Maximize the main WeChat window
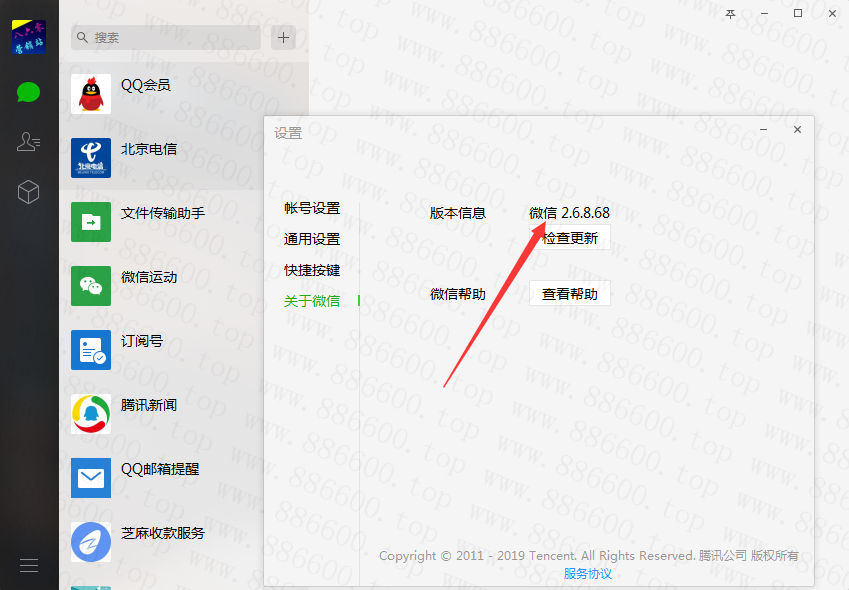Screen dimensions: 849x590 pyautogui.click(x=798, y=14)
